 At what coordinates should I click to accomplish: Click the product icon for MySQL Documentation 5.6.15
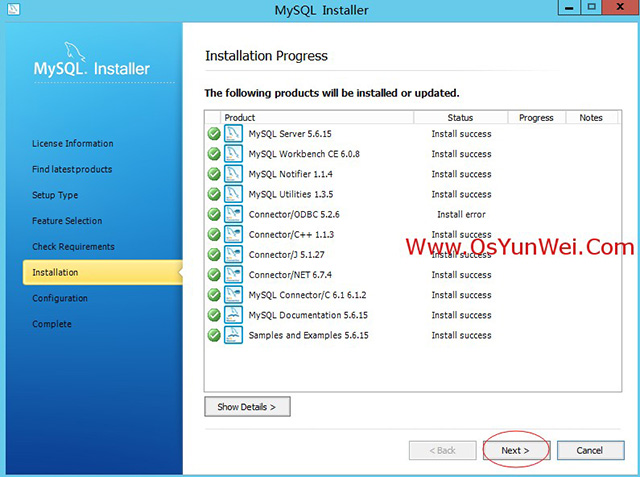[x=233, y=315]
